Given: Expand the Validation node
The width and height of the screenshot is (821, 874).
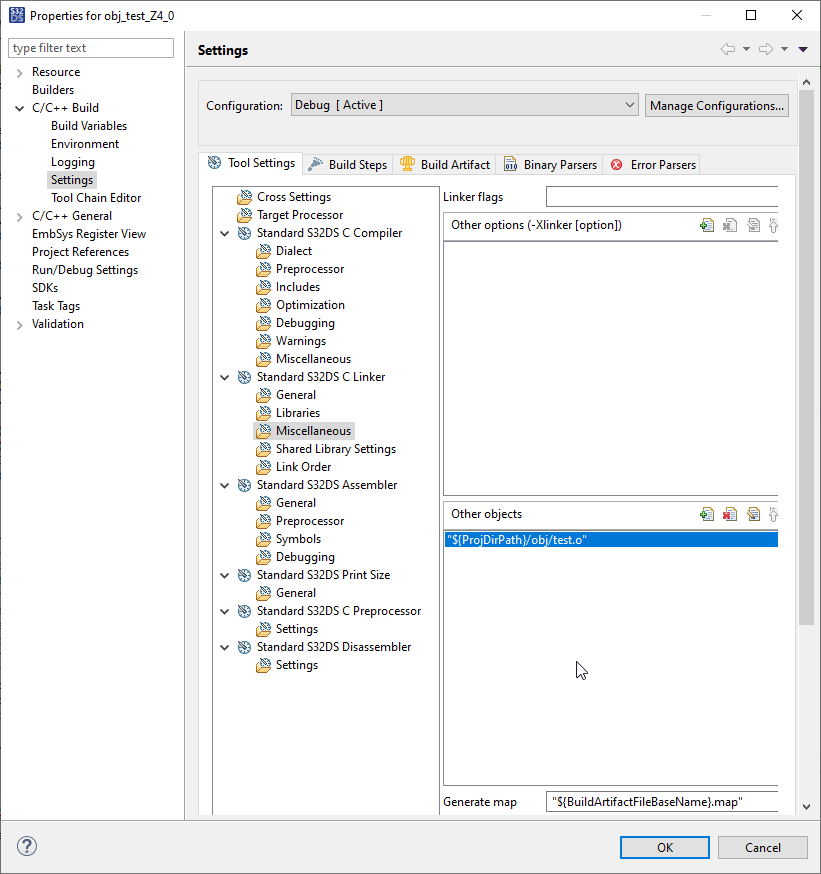Looking at the screenshot, I should [x=20, y=324].
